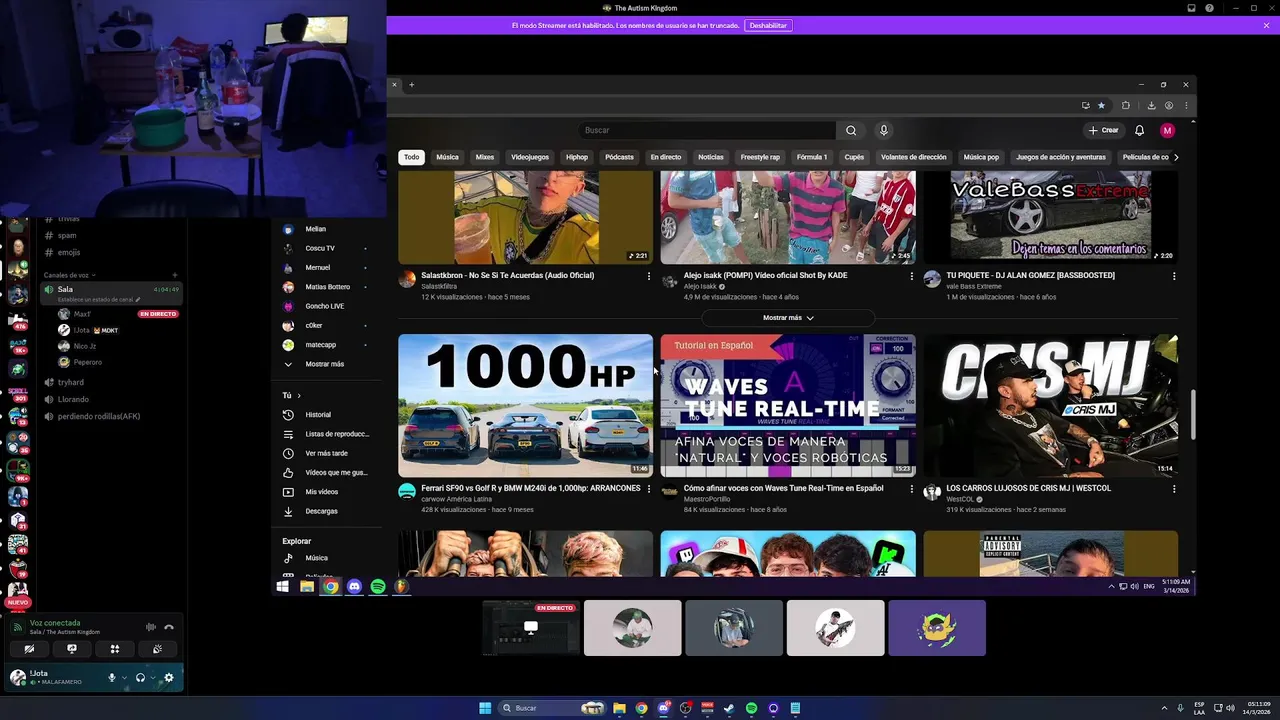The image size is (1280, 720).
Task: Open YouTube notifications bell
Action: (x=1139, y=130)
